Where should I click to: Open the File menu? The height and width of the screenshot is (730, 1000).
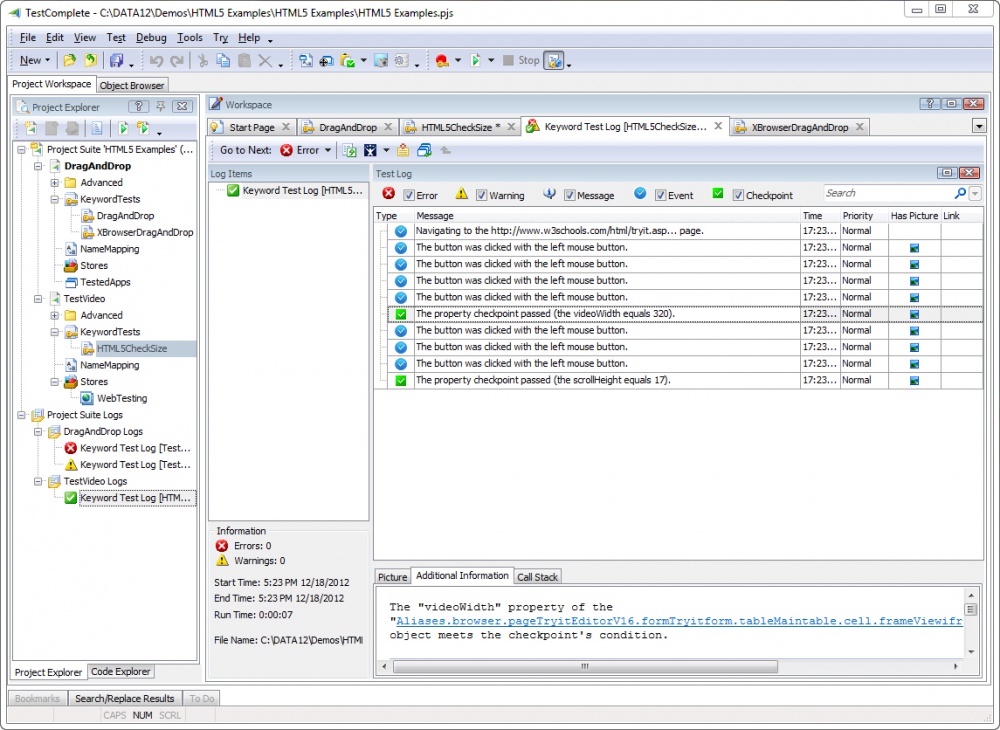pyautogui.click(x=28, y=38)
